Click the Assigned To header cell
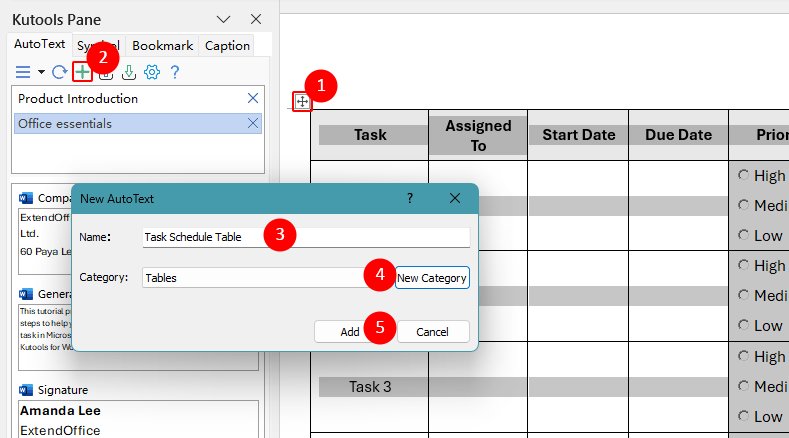The image size is (789, 438). pos(478,135)
